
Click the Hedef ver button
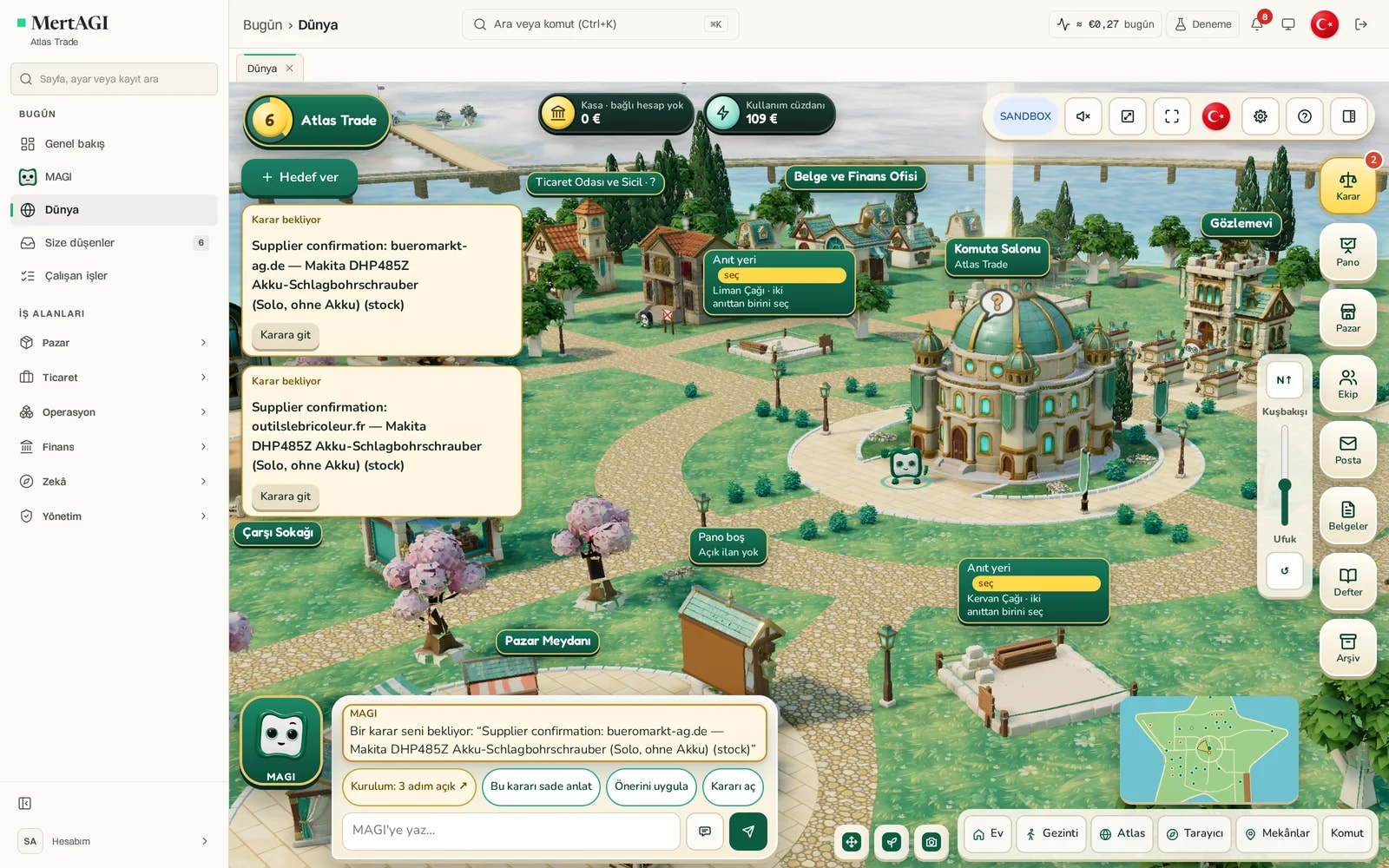click(300, 177)
